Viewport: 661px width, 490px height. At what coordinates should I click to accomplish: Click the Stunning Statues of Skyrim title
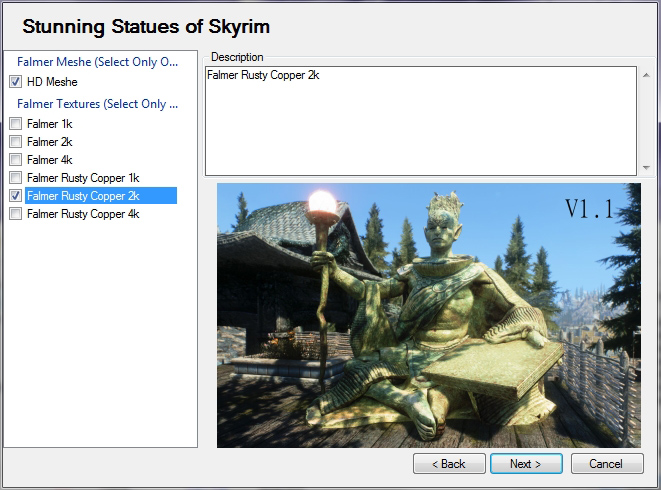[146, 27]
